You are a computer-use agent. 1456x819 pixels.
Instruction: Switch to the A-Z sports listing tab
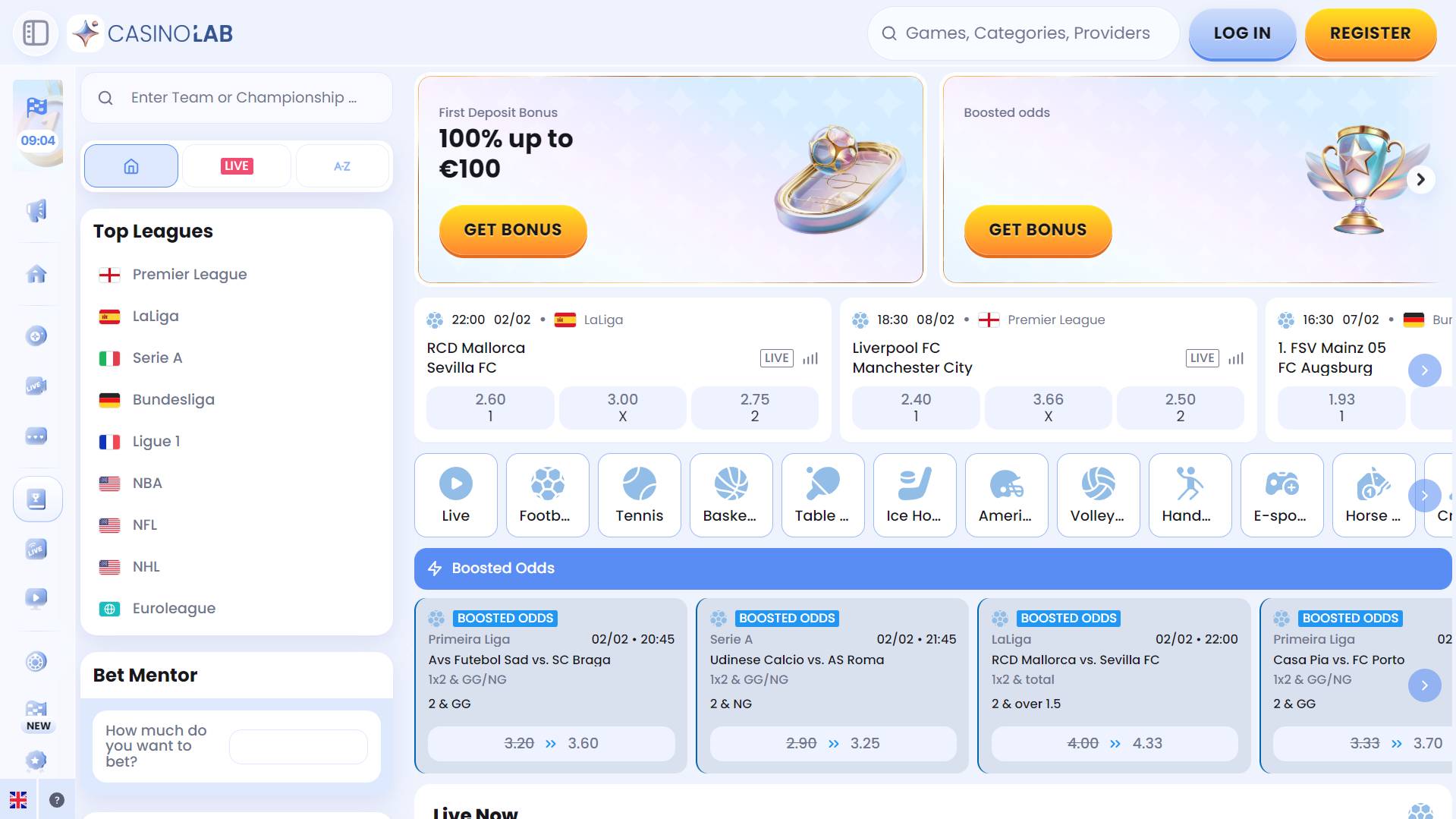click(x=342, y=165)
